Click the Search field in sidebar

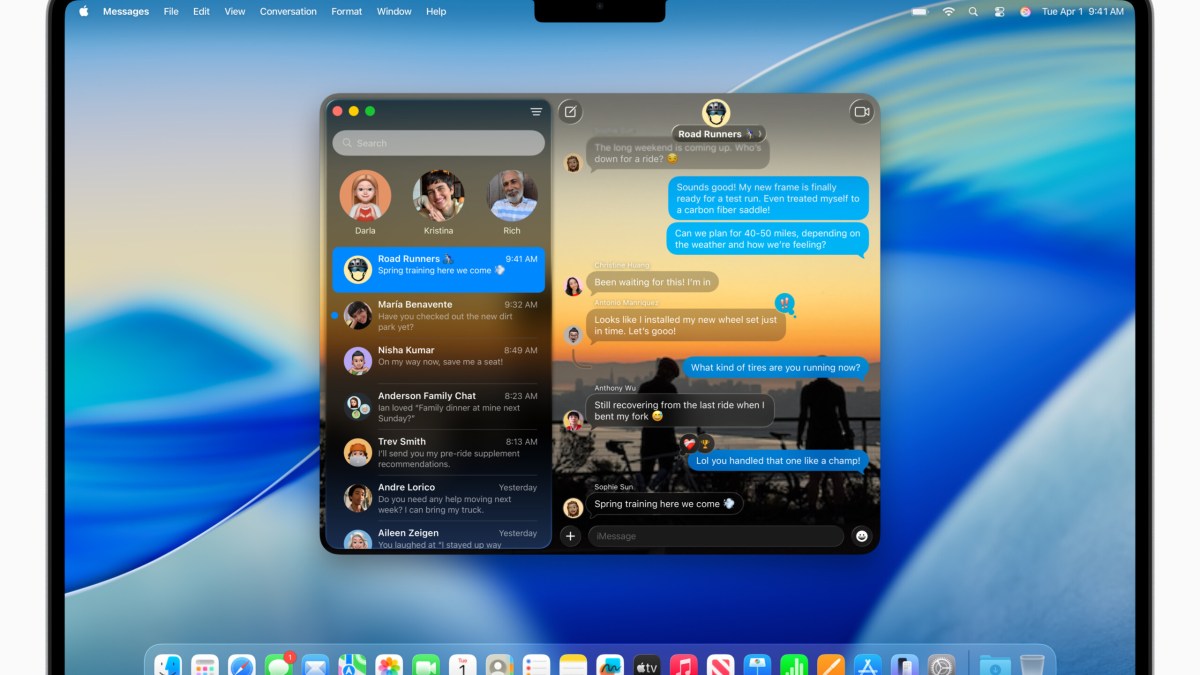pos(439,143)
